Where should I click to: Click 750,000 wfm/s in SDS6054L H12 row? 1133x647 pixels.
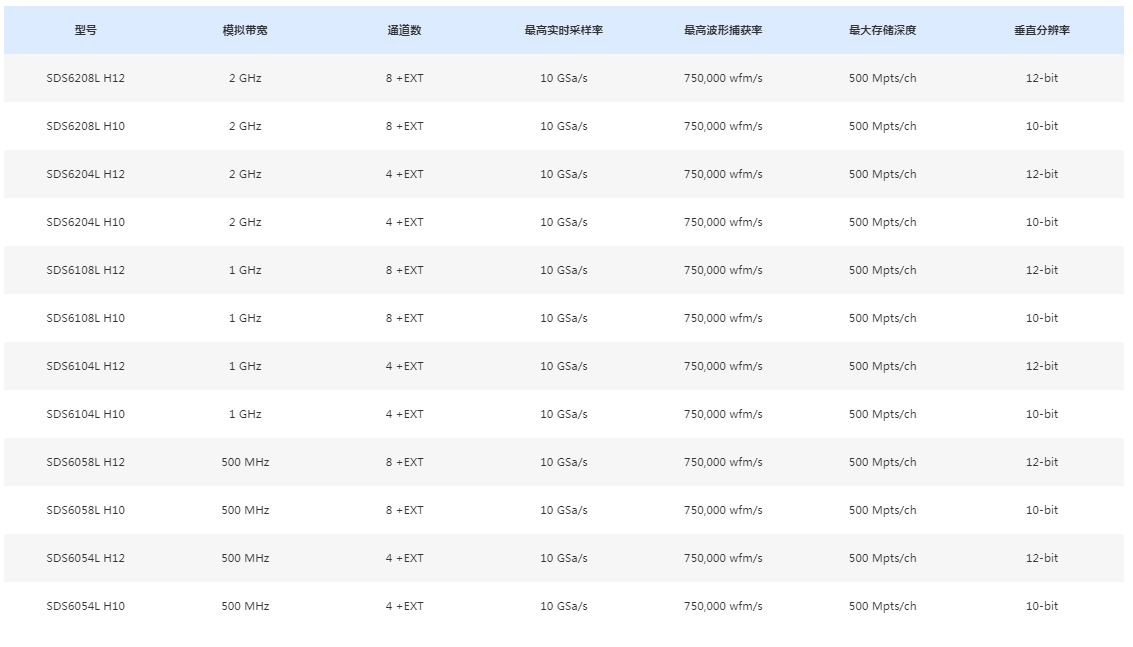pos(723,558)
